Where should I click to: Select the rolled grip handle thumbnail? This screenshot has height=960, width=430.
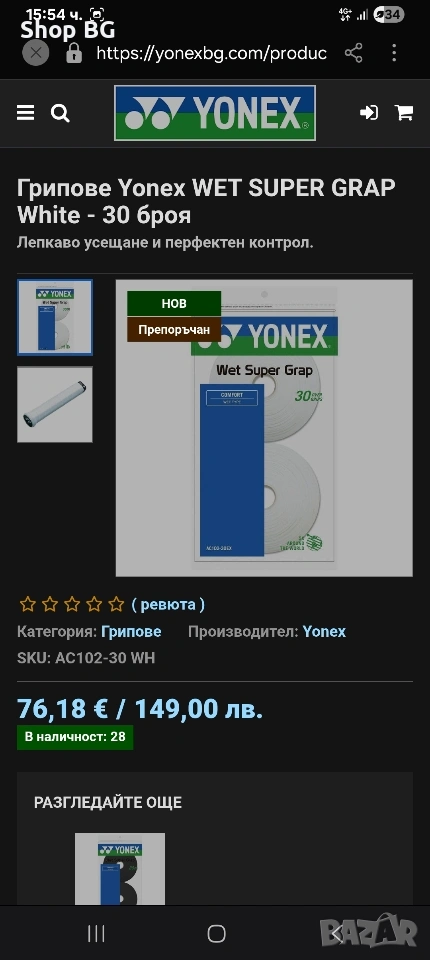pyautogui.click(x=55, y=404)
